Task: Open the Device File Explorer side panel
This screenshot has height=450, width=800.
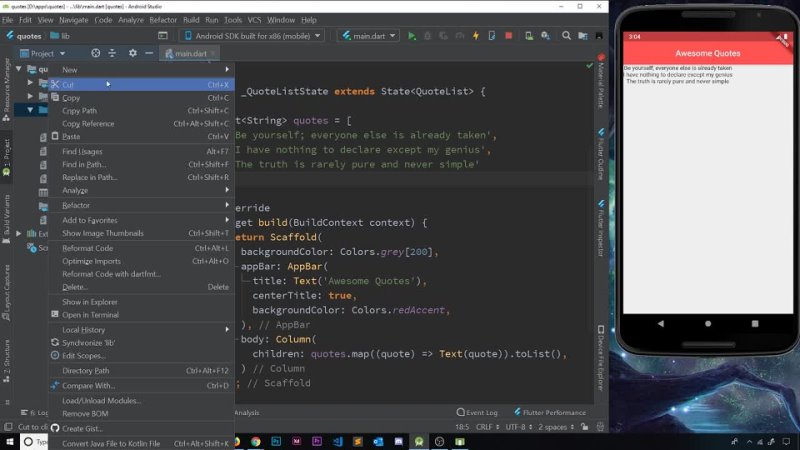Action: [601, 358]
